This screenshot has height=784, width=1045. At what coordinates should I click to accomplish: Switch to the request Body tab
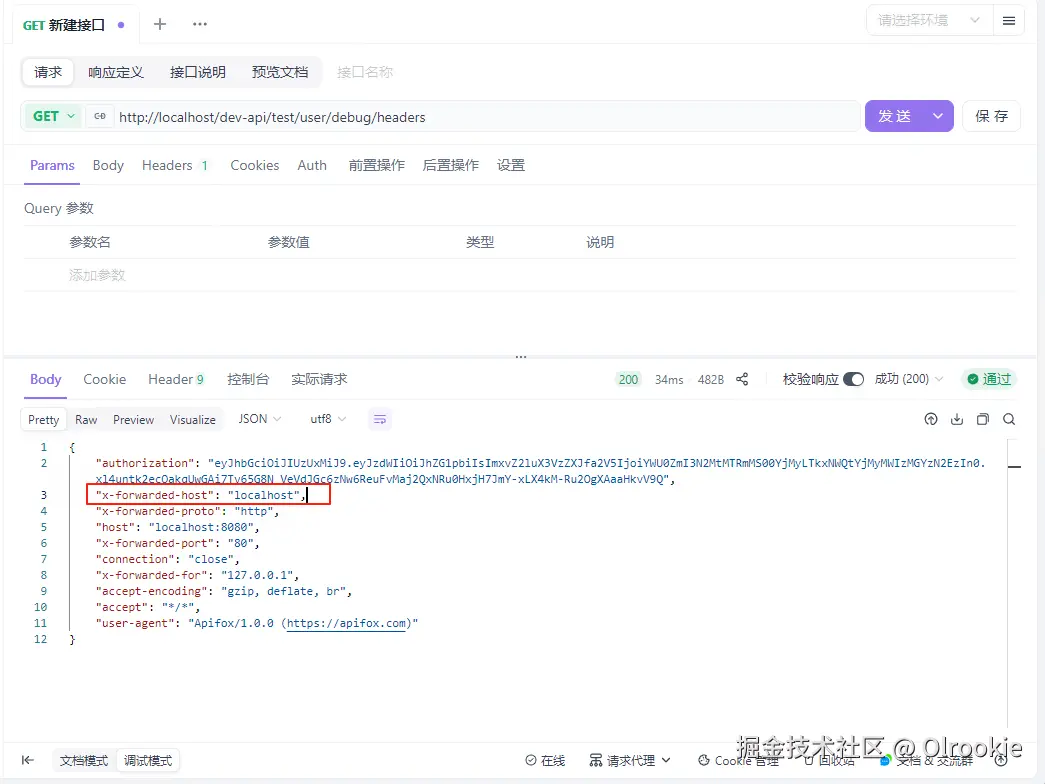pos(108,165)
